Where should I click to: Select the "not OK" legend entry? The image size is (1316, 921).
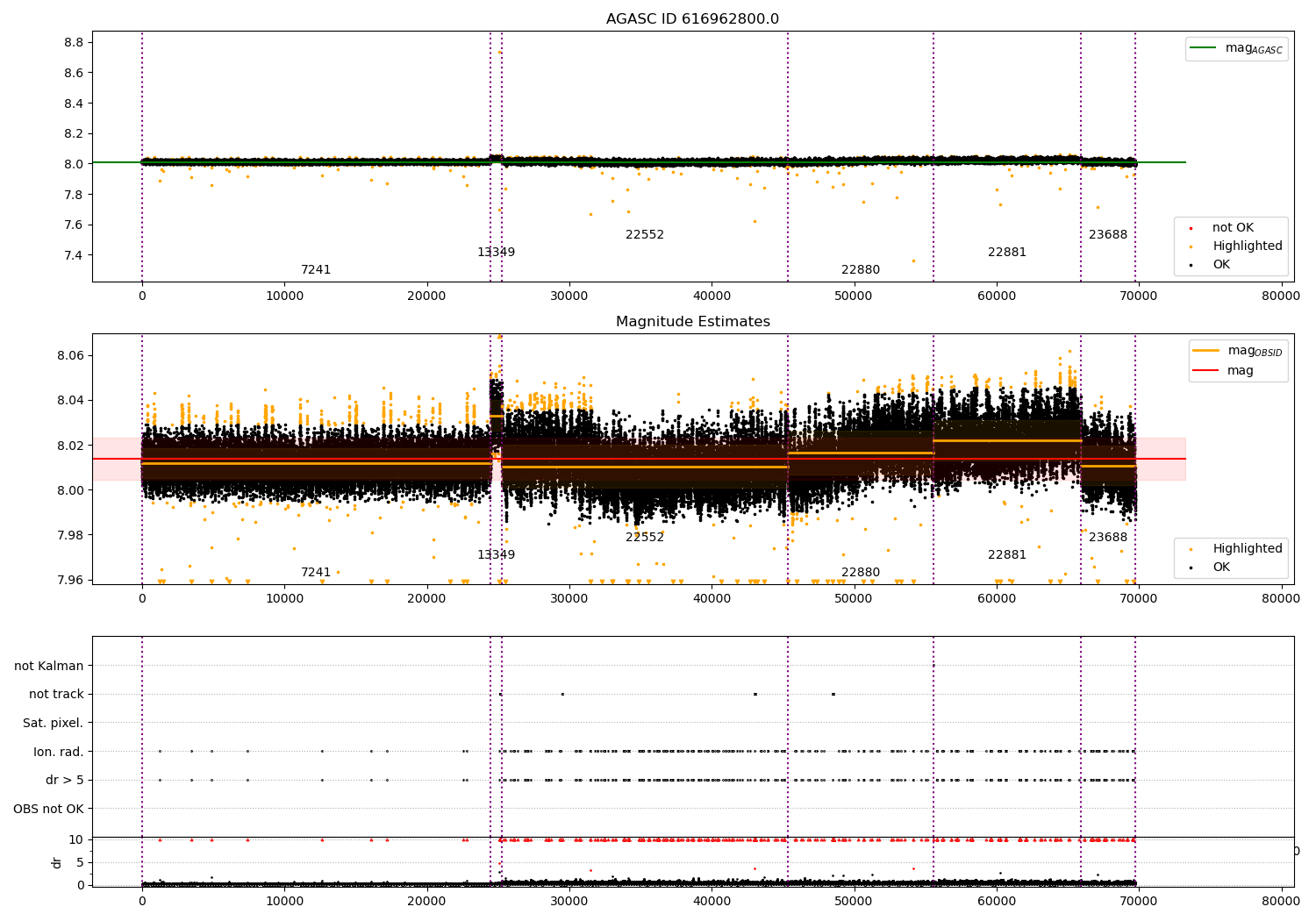[1233, 227]
